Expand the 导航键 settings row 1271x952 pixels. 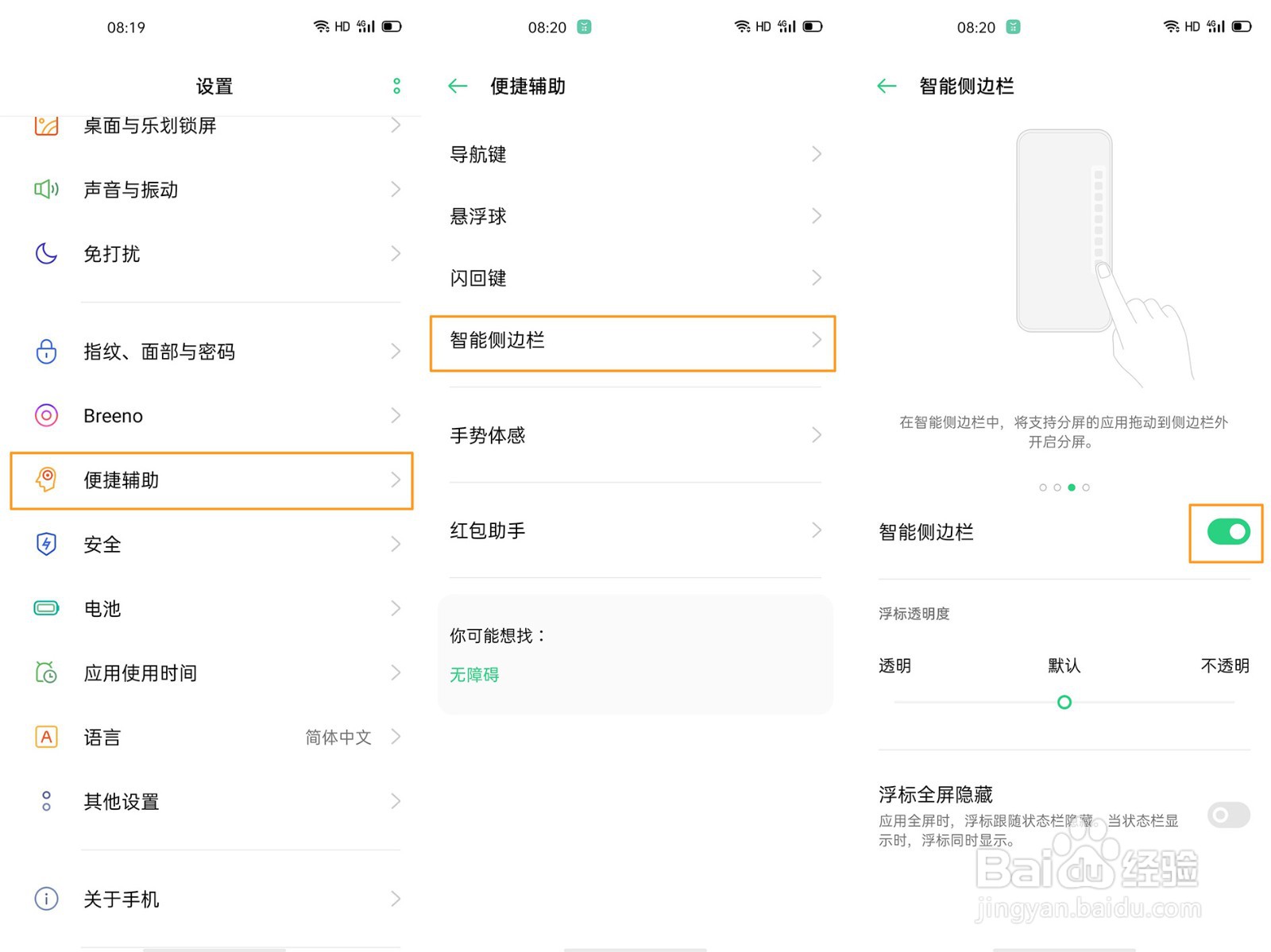[x=633, y=154]
